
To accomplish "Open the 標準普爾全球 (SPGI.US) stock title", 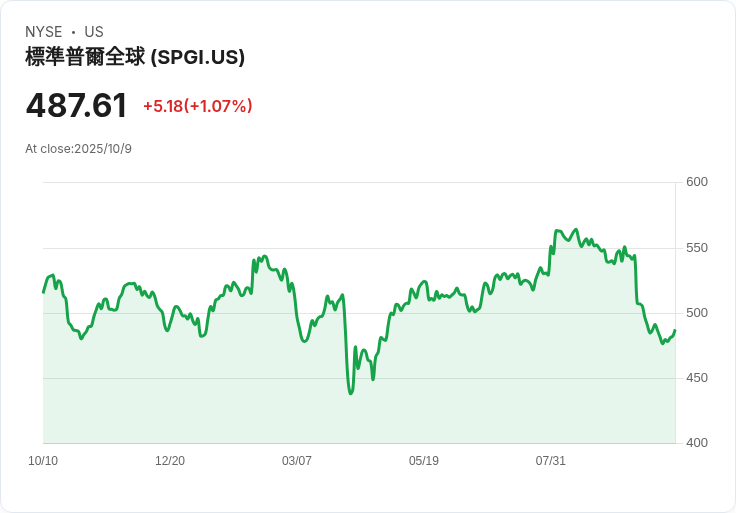I will click(x=135, y=58).
